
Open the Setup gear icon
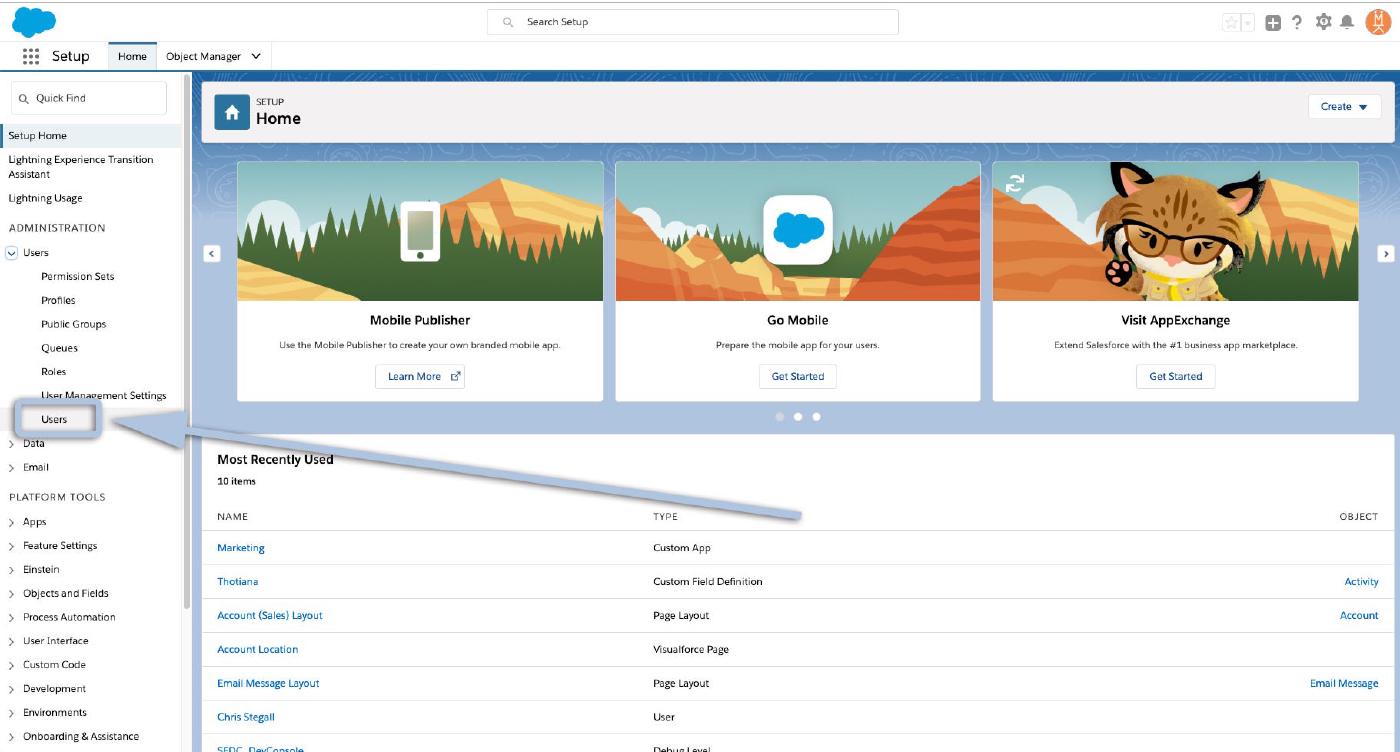click(1324, 22)
